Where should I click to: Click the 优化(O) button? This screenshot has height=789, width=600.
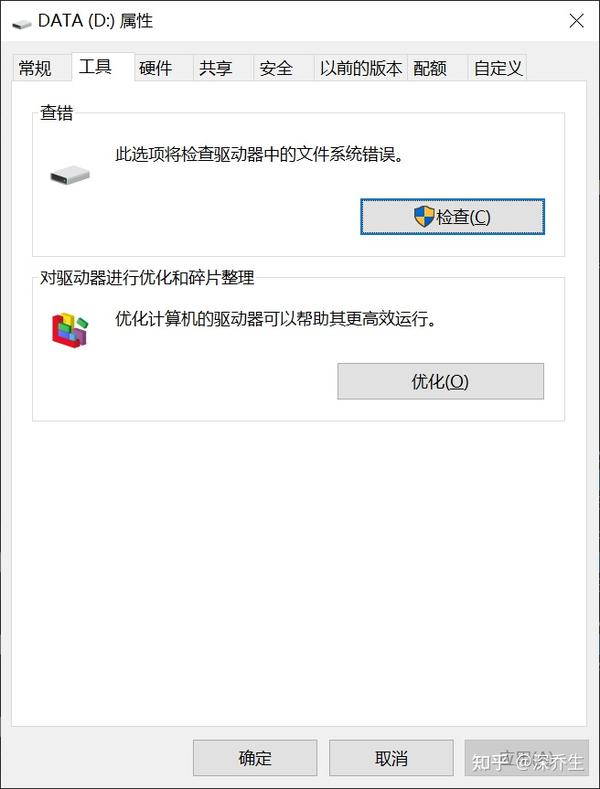[x=440, y=381]
